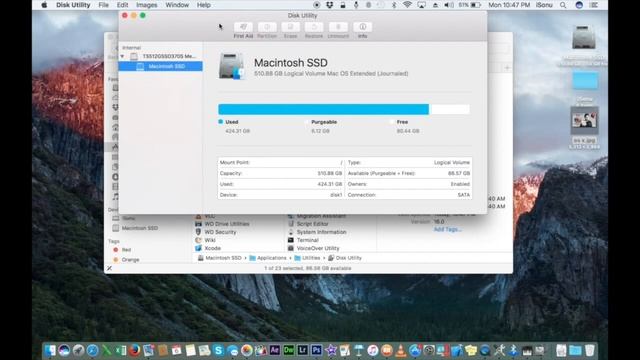Click the Purgeable legend label
Viewport: 640px width, 360px height.
(x=324, y=122)
